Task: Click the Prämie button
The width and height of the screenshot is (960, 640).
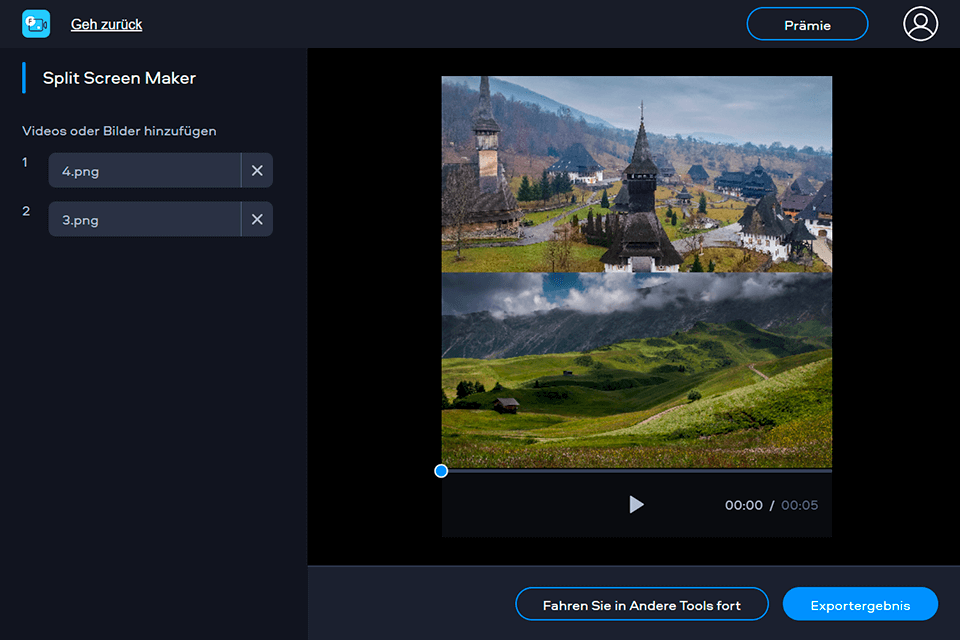Action: [807, 23]
